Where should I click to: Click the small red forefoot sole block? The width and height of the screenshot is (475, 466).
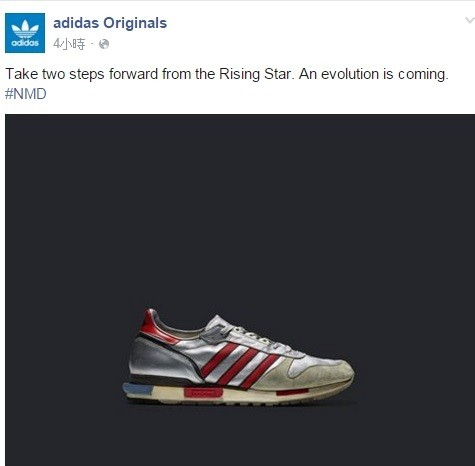[292, 392]
